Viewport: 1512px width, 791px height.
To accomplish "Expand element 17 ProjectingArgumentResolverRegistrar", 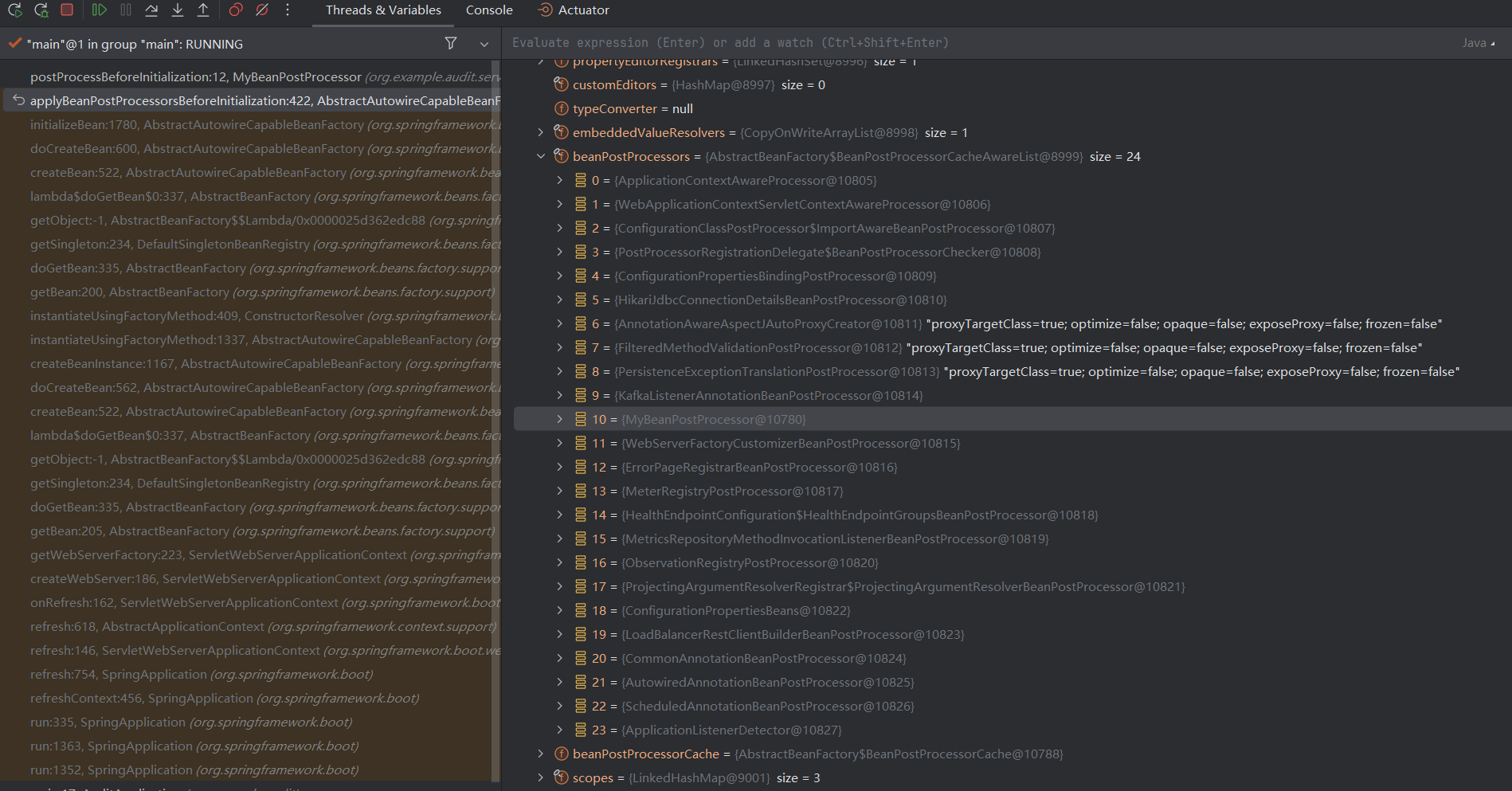I will point(560,586).
